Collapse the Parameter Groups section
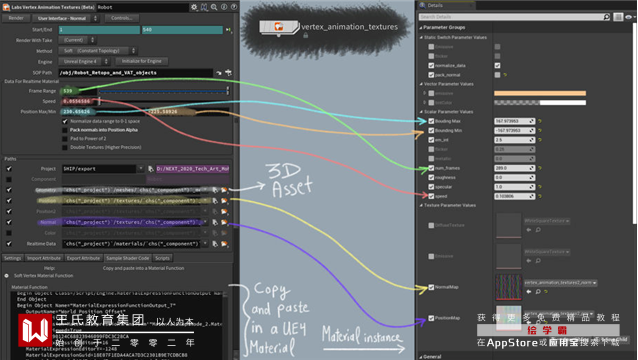Image resolution: width=638 pixels, height=360 pixels. tap(421, 28)
